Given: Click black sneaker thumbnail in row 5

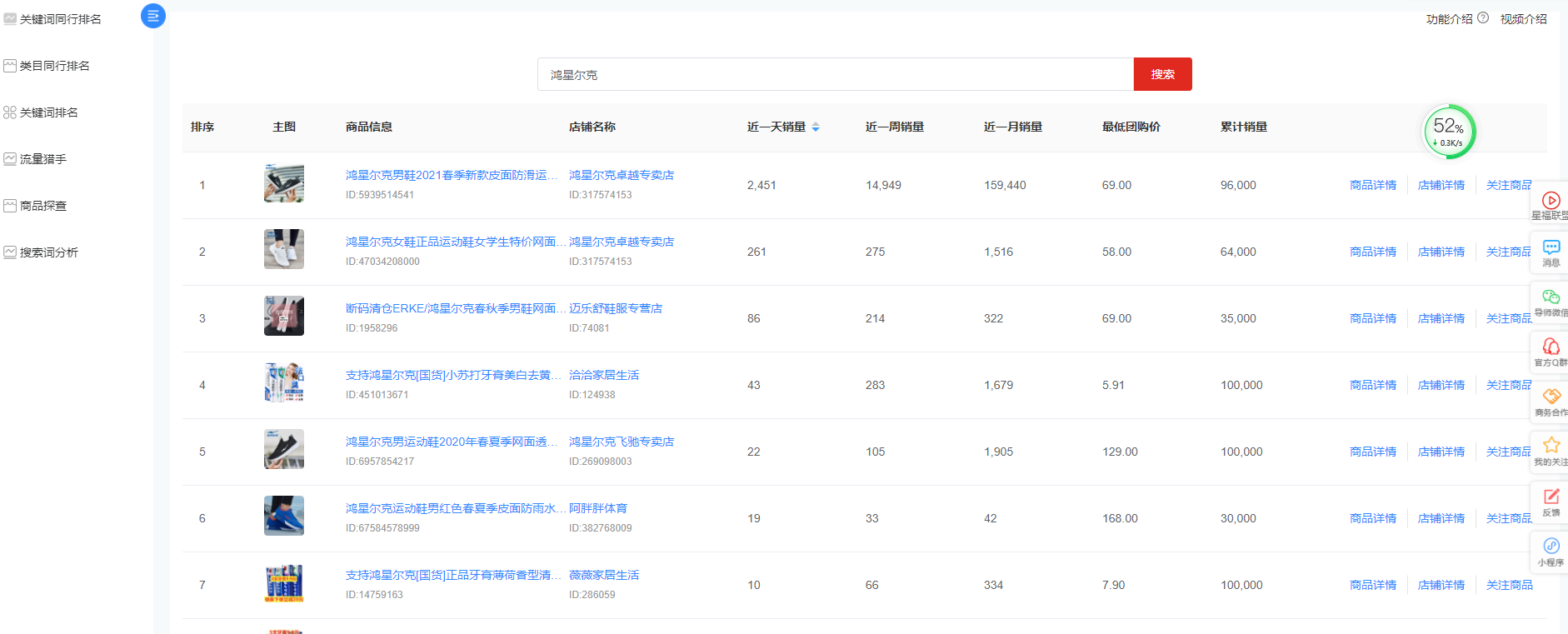Looking at the screenshot, I should click(x=284, y=449).
